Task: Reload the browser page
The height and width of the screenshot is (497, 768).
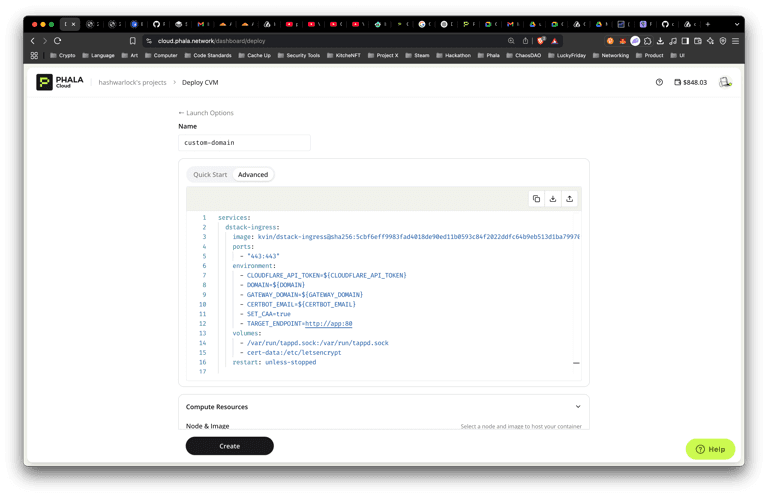Action: [x=58, y=40]
